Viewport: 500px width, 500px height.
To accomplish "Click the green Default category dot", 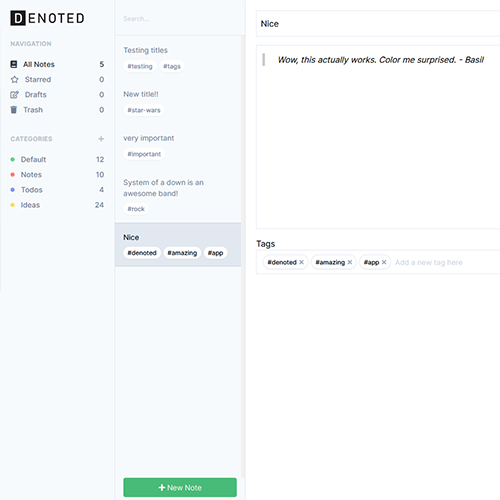I will click(12, 159).
